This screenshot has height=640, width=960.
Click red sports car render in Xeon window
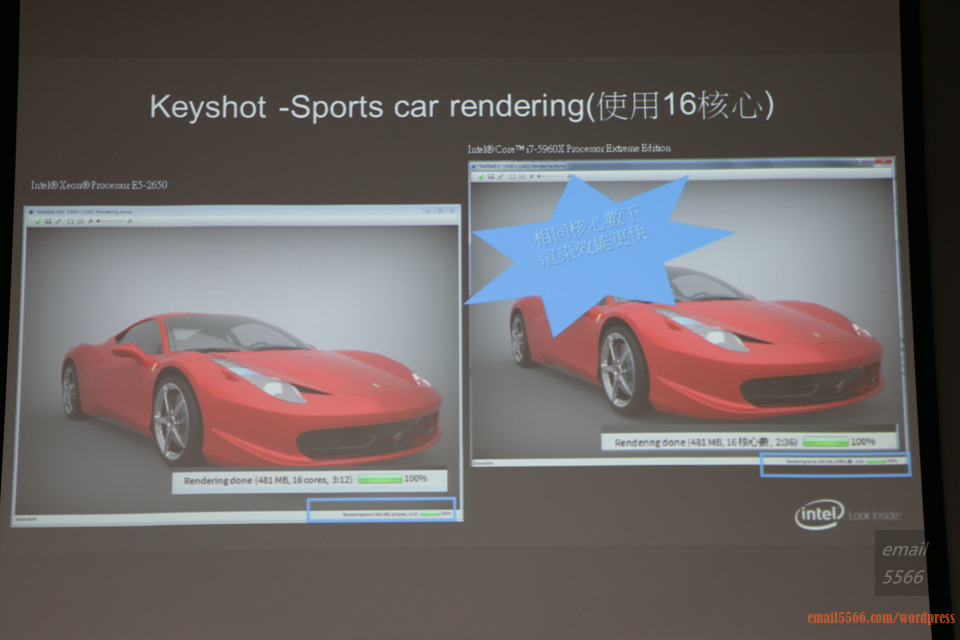click(x=251, y=389)
